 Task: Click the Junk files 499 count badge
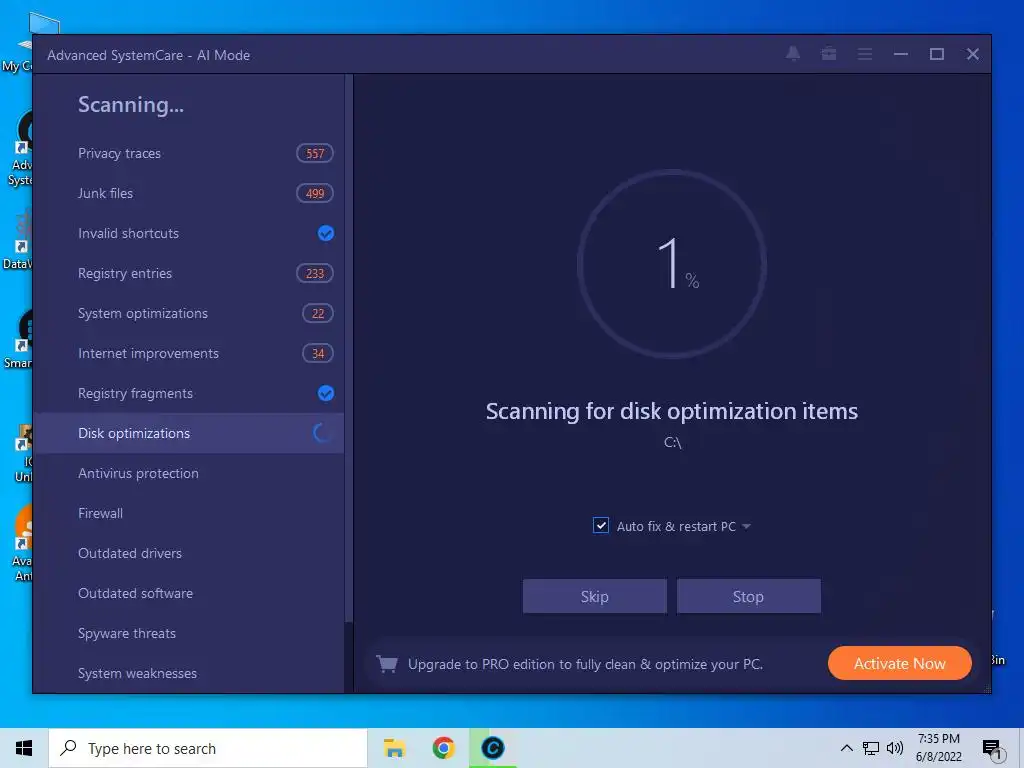[x=315, y=193]
